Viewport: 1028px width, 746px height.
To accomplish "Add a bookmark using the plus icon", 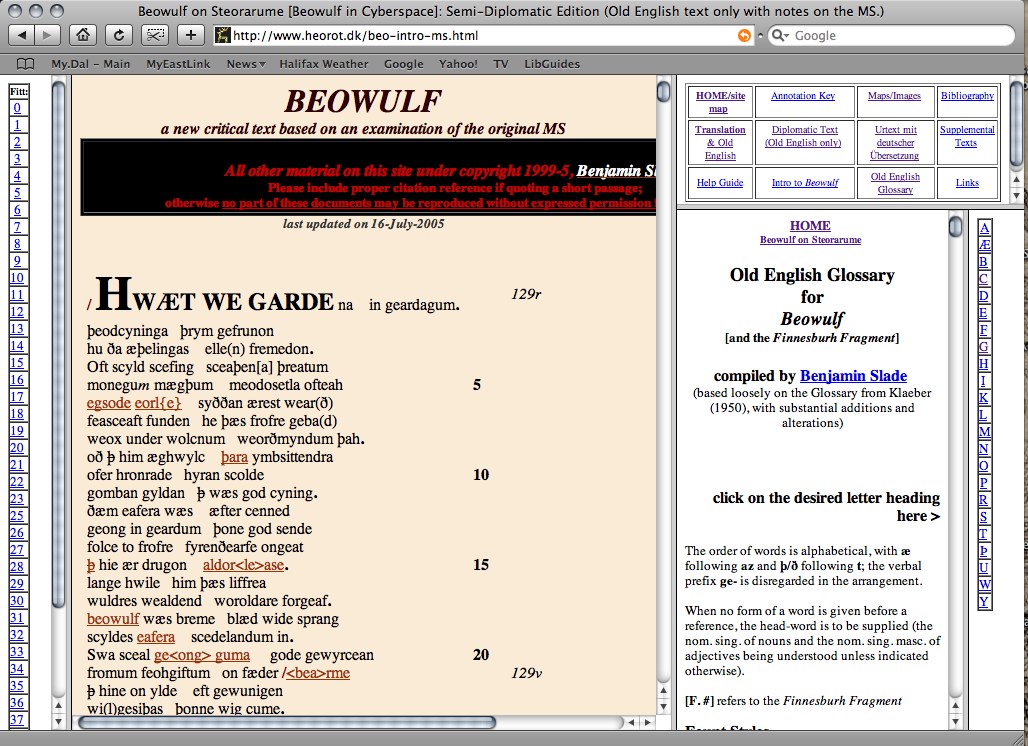I will coord(189,34).
